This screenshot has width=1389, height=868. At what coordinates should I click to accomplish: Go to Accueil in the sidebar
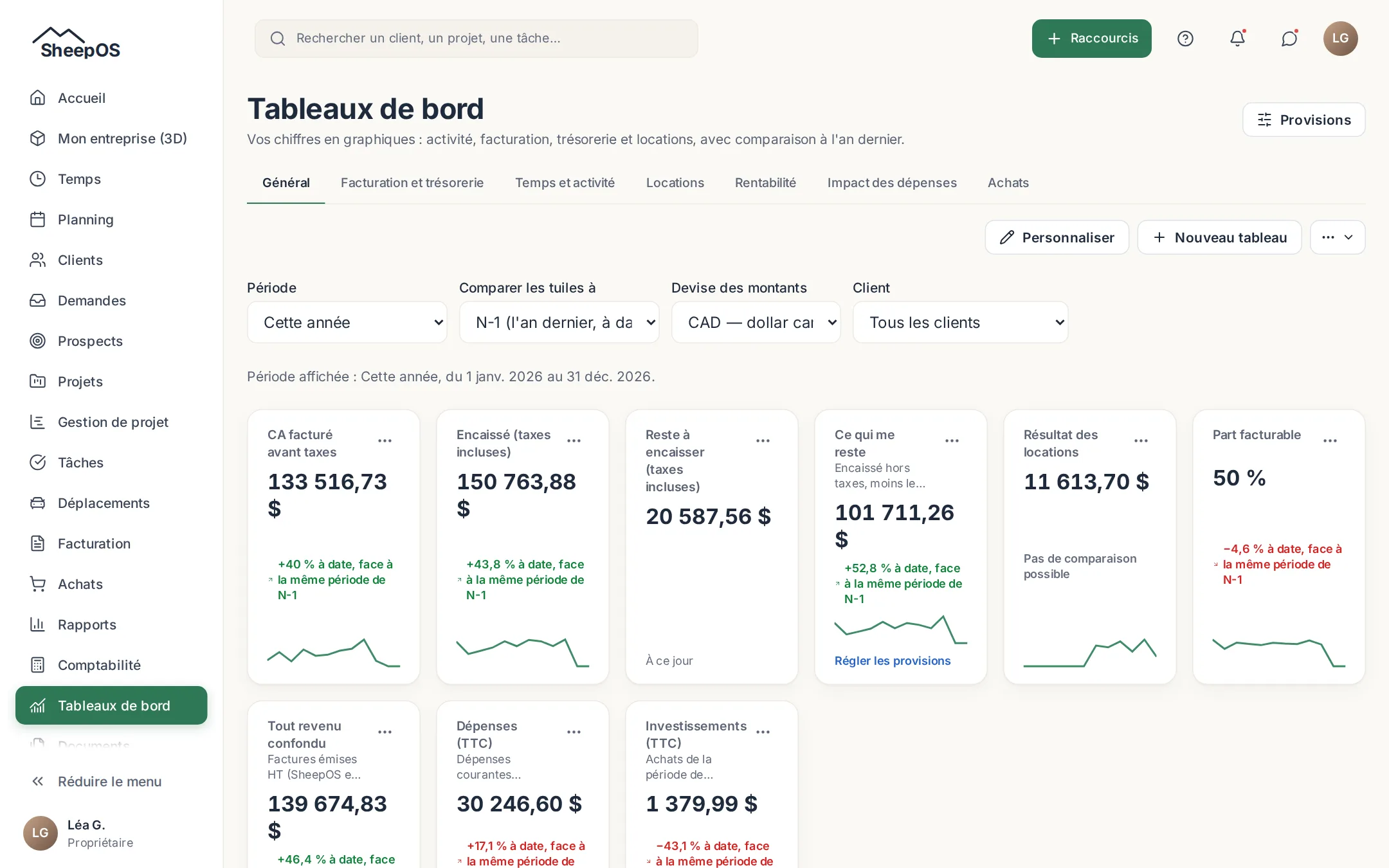tap(111, 98)
